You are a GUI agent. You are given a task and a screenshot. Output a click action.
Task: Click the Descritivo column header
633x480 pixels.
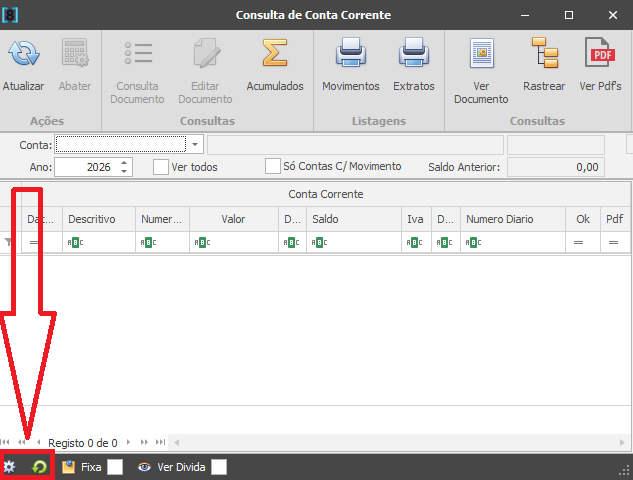point(92,219)
